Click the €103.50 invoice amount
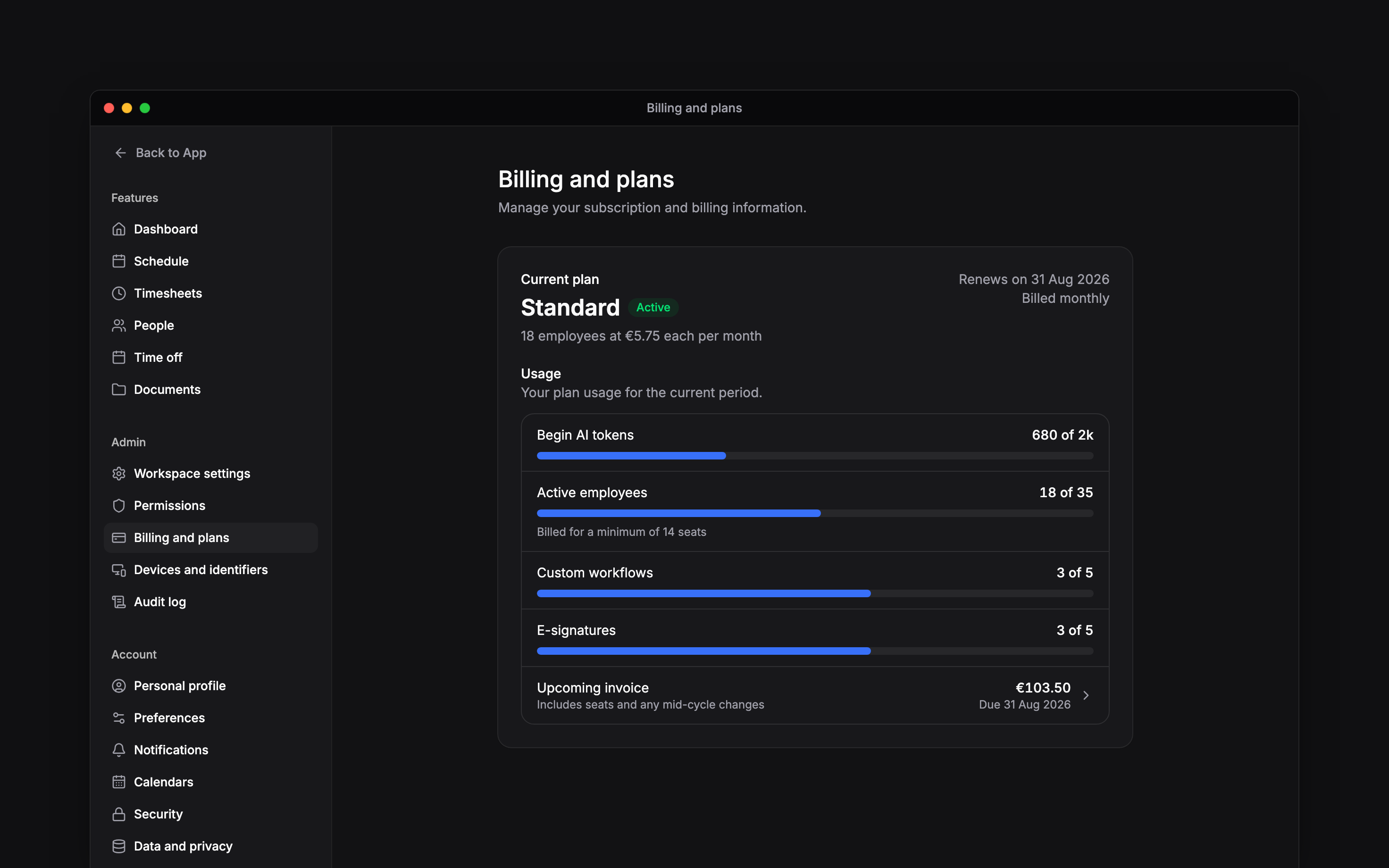 pos(1043,688)
